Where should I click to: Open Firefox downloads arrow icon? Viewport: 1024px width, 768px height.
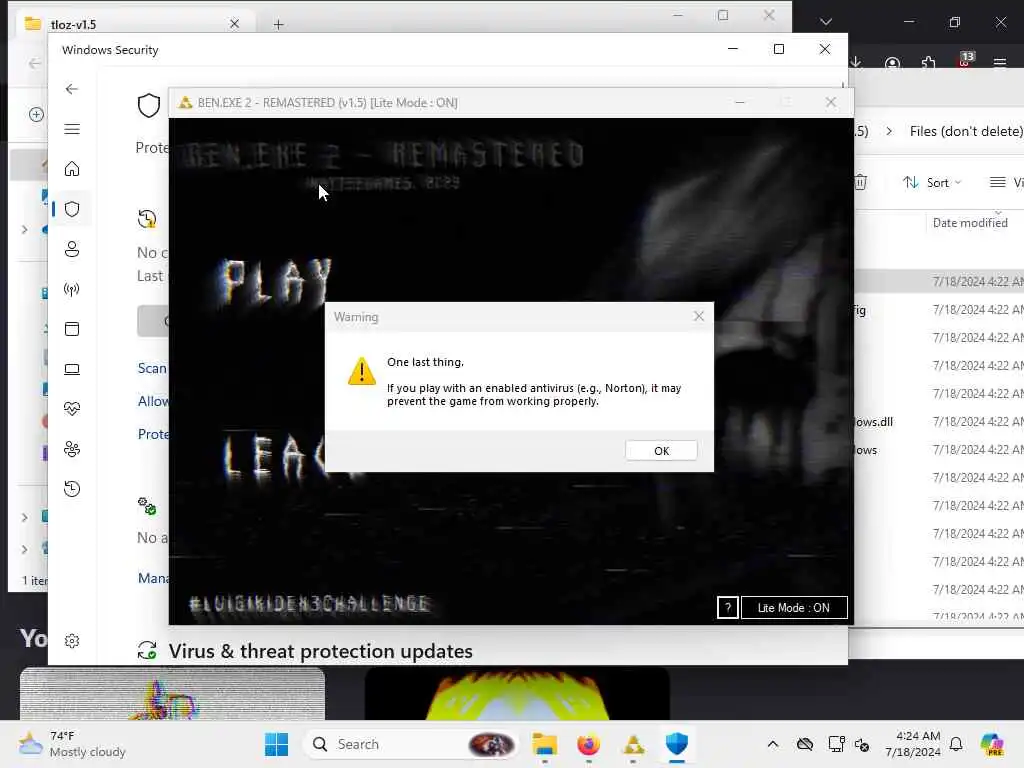(x=856, y=63)
